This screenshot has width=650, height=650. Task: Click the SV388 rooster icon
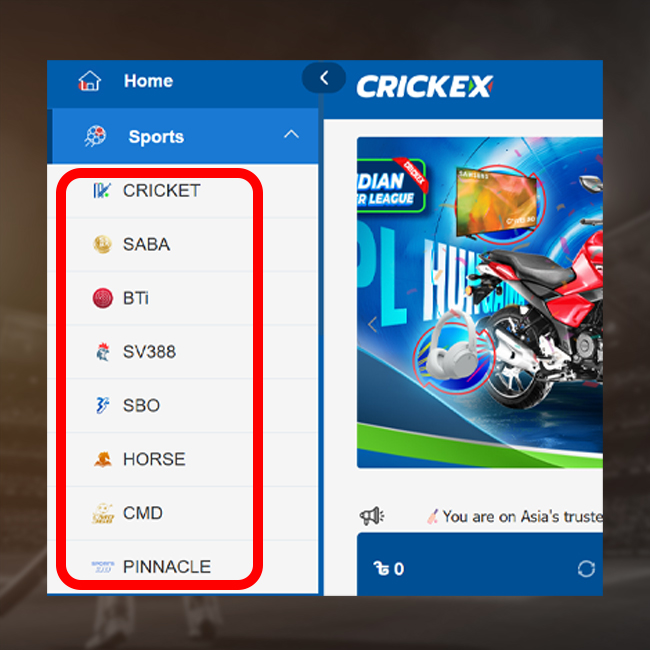[x=102, y=352]
